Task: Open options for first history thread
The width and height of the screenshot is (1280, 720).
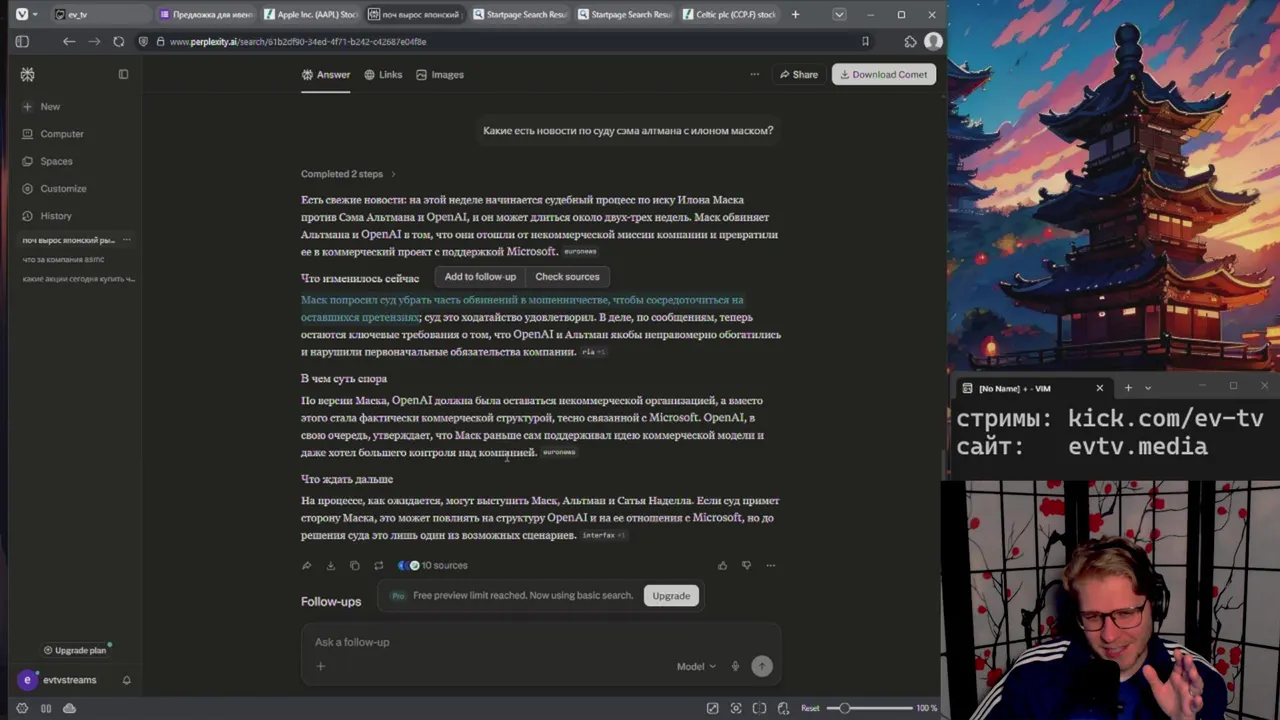Action: coord(126,240)
